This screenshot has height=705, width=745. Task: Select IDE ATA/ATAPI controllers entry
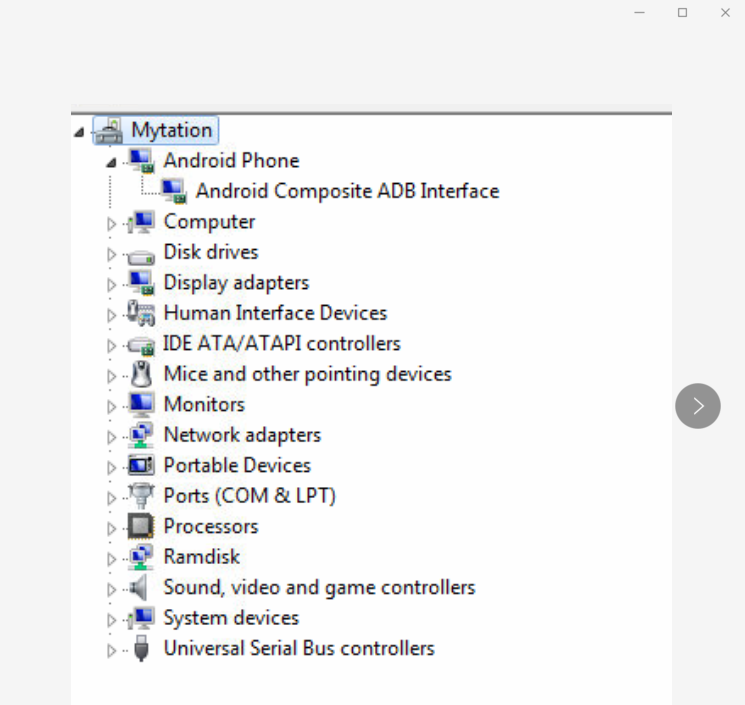click(281, 344)
